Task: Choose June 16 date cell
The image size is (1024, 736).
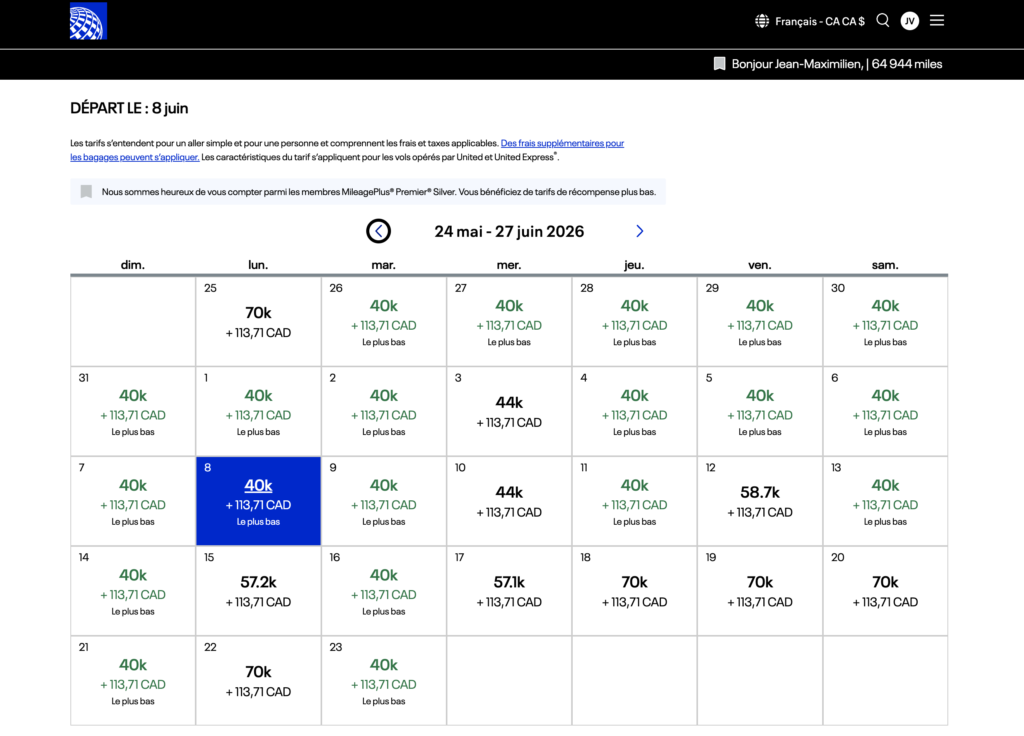Action: point(383,591)
